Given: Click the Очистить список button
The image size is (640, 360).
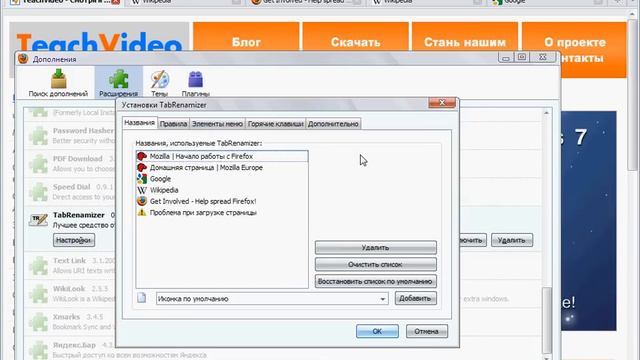Looking at the screenshot, I should coord(376,264).
